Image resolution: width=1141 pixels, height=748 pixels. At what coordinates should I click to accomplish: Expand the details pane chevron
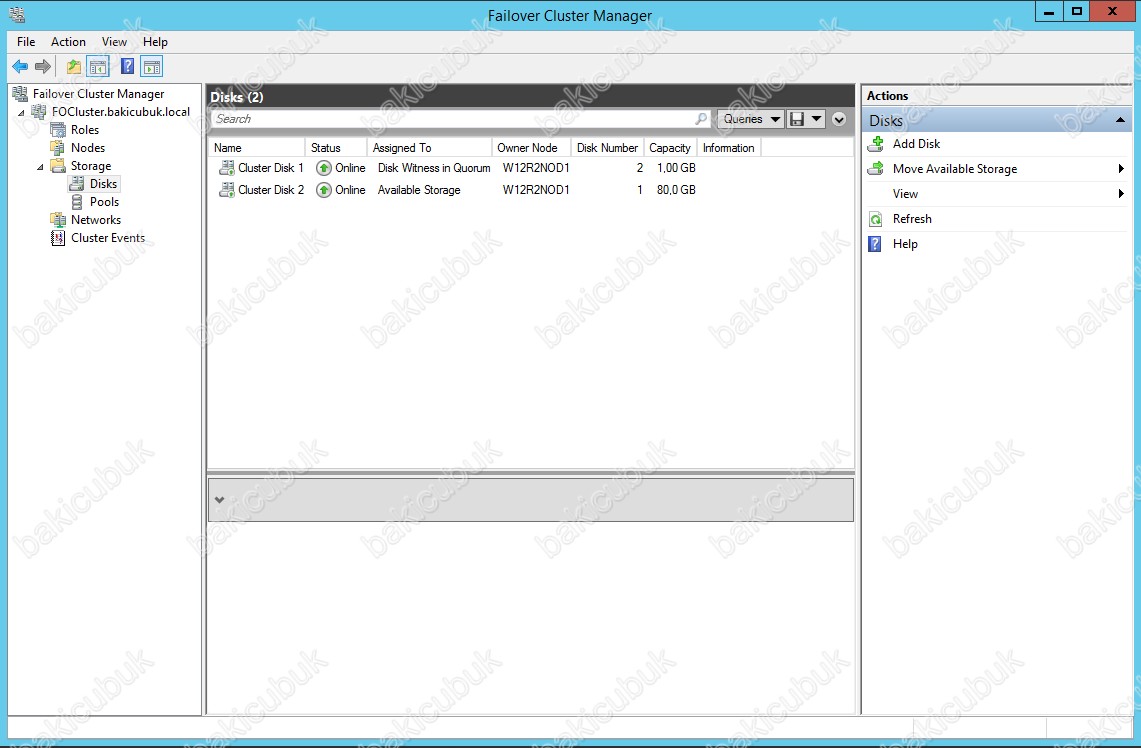tap(219, 500)
